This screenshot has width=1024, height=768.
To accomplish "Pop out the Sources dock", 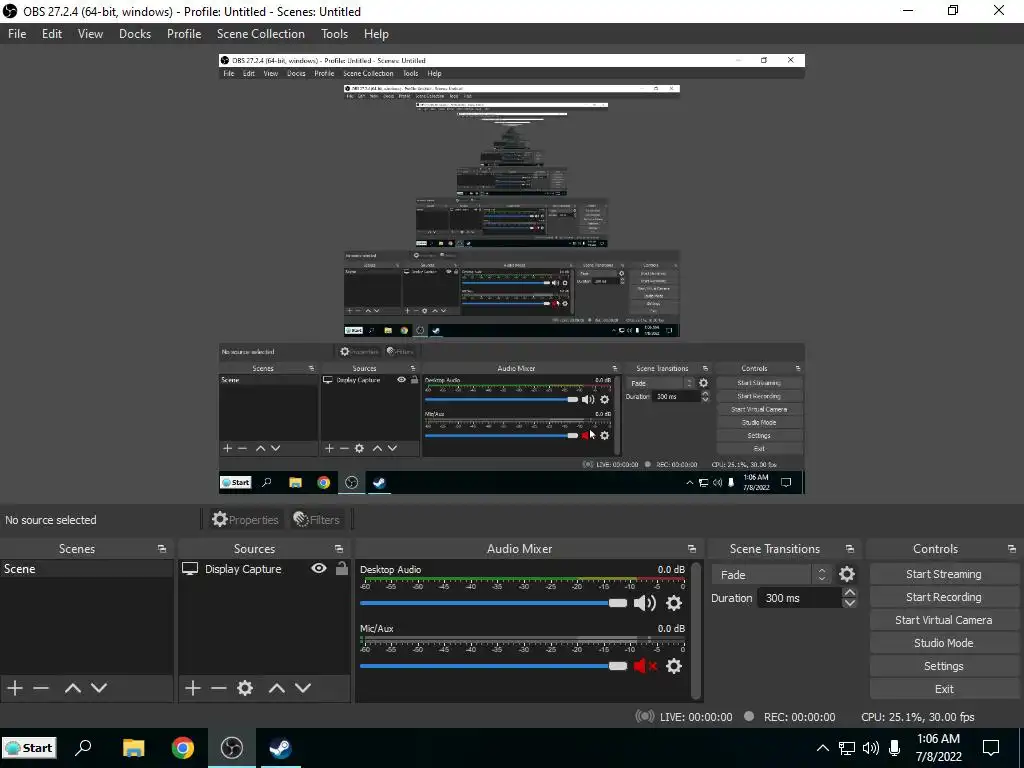I will point(339,549).
